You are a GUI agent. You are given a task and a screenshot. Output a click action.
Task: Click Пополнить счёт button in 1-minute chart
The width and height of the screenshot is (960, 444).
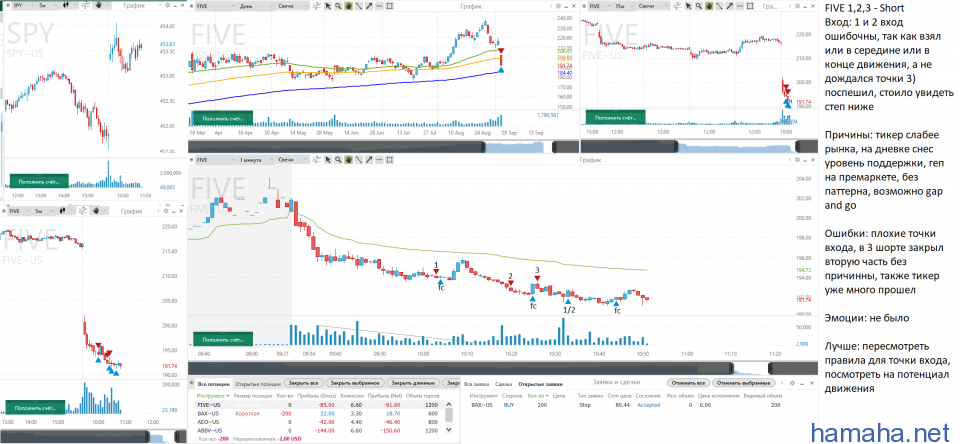[x=223, y=338]
